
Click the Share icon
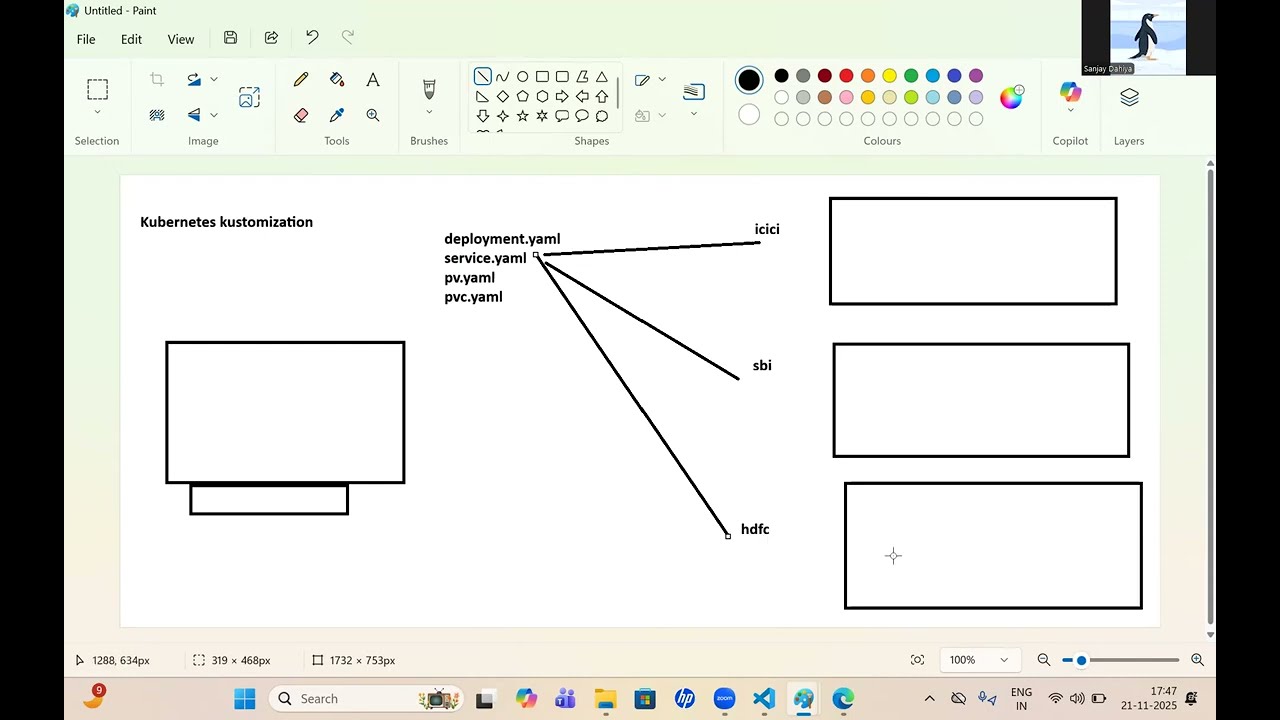[x=271, y=38]
